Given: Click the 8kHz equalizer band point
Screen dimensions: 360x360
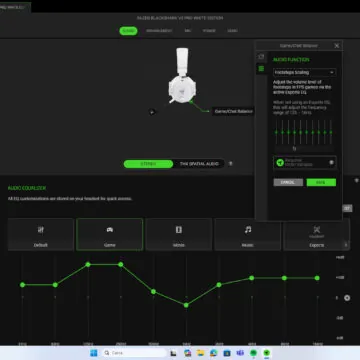Looking at the screenshot, I should coord(284,278).
